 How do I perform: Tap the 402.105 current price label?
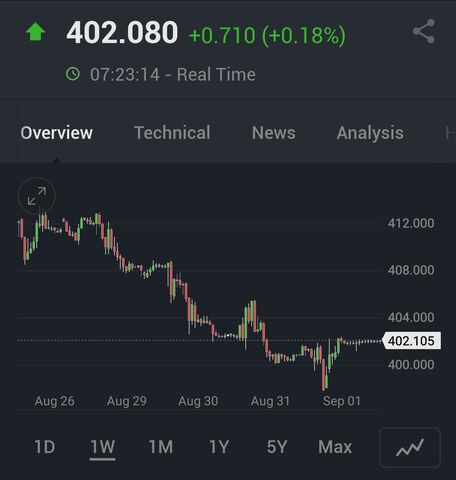click(x=412, y=341)
